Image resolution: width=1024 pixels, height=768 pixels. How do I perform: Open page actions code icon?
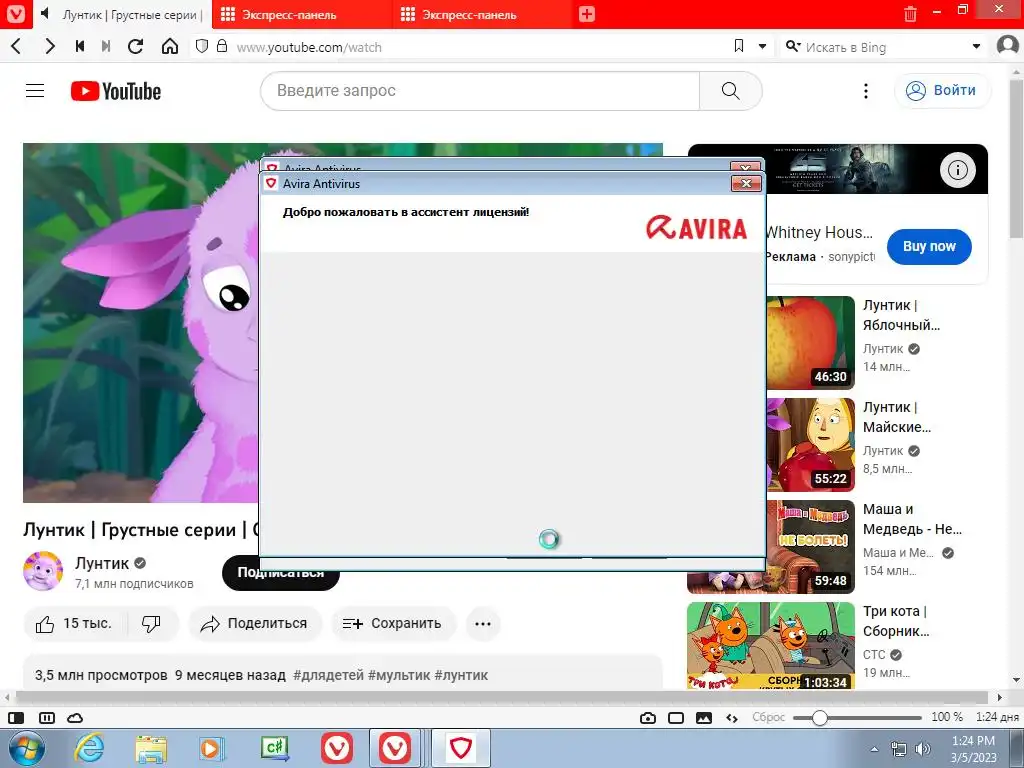732,718
